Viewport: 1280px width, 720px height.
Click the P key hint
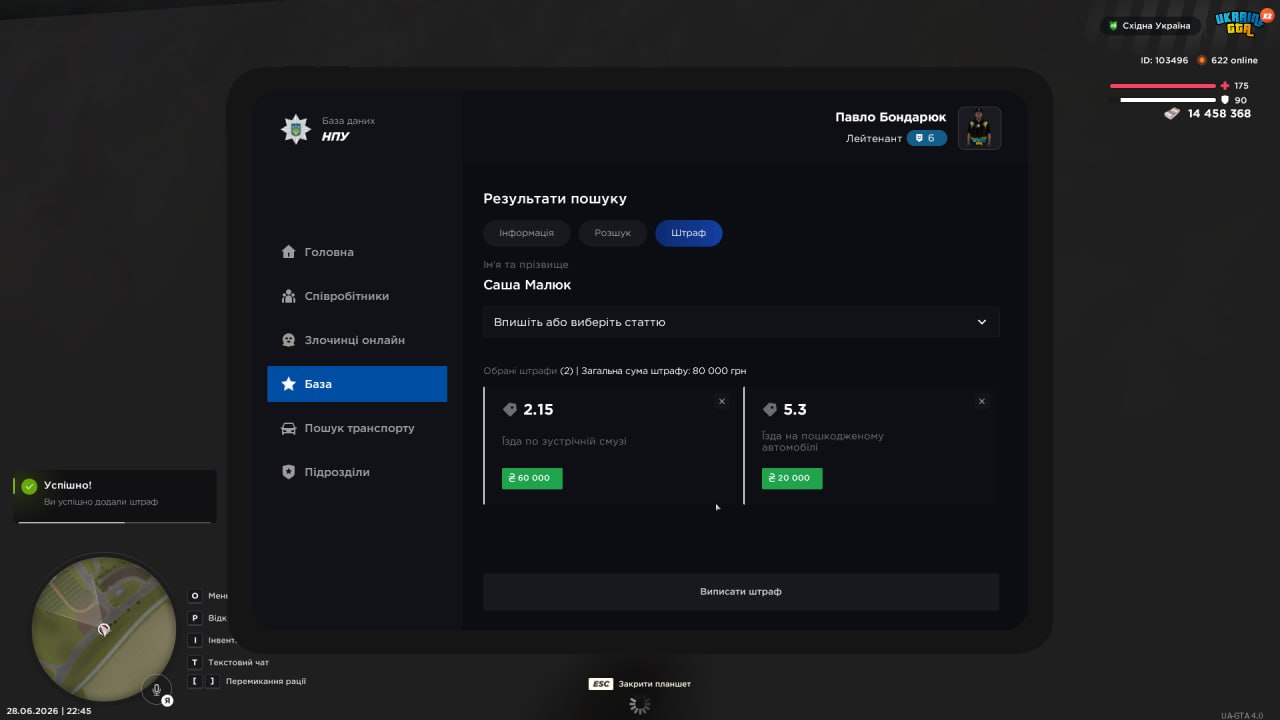pos(195,618)
